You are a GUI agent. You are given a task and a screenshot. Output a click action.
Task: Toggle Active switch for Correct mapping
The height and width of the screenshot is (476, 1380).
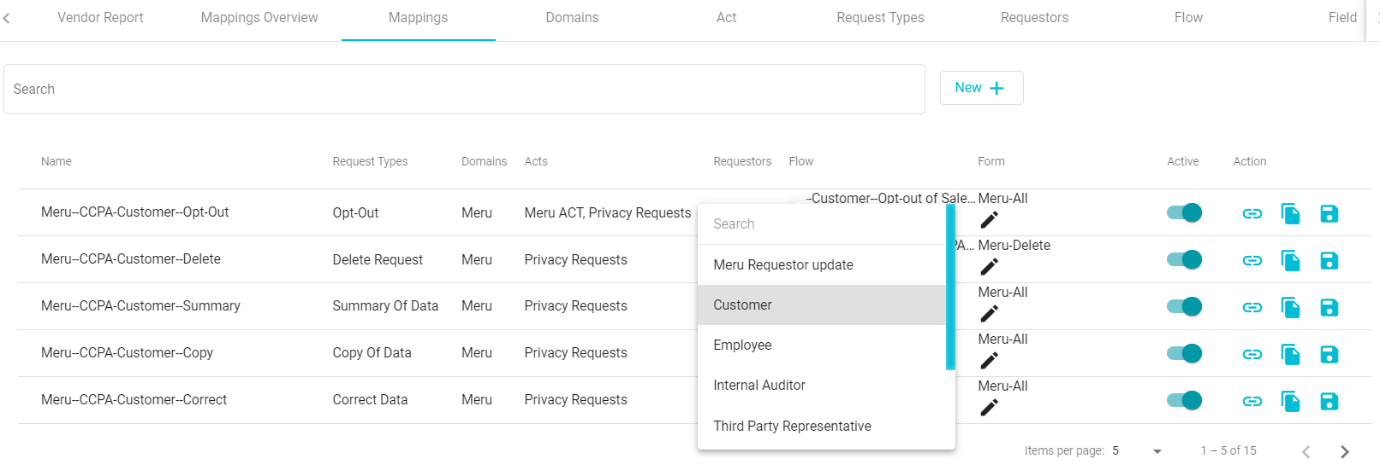tap(1184, 401)
